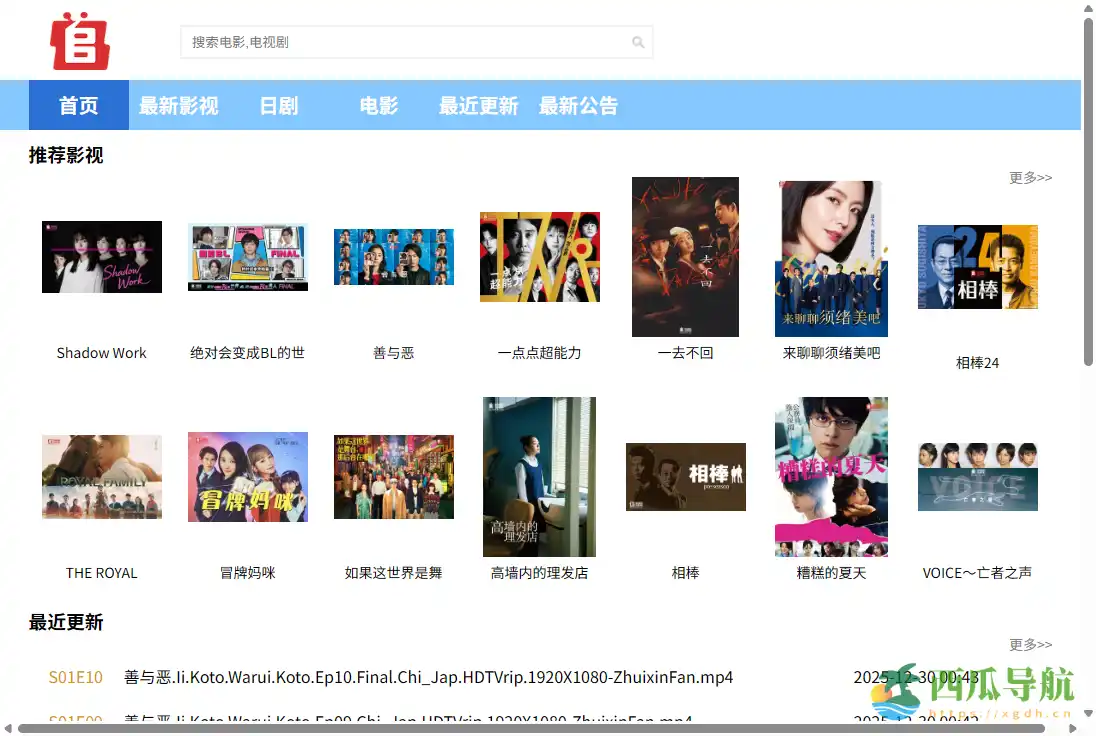Viewport: 1096px width, 736px height.
Task: Click the S01E10 episode label
Action: pyautogui.click(x=76, y=678)
